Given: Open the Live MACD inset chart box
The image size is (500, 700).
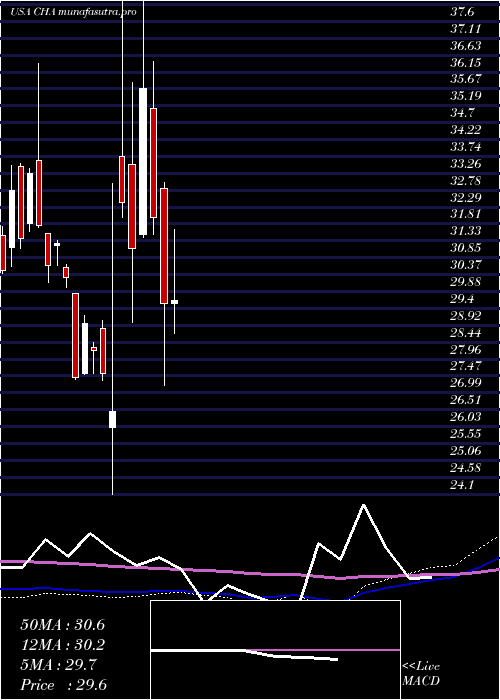Looking at the screenshot, I should click(x=275, y=650).
